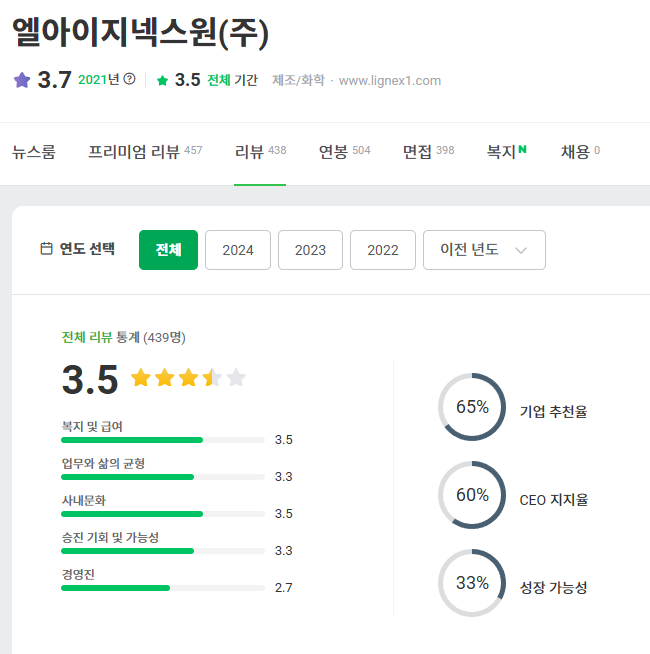Switch to the 연봉 tab
The image size is (650, 654).
pos(344,152)
